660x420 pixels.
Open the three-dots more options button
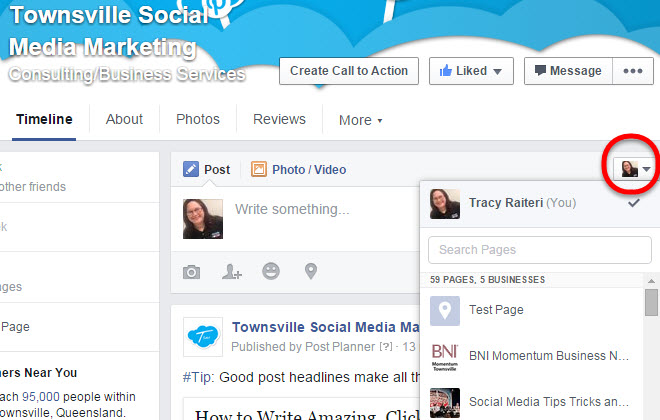(x=633, y=71)
